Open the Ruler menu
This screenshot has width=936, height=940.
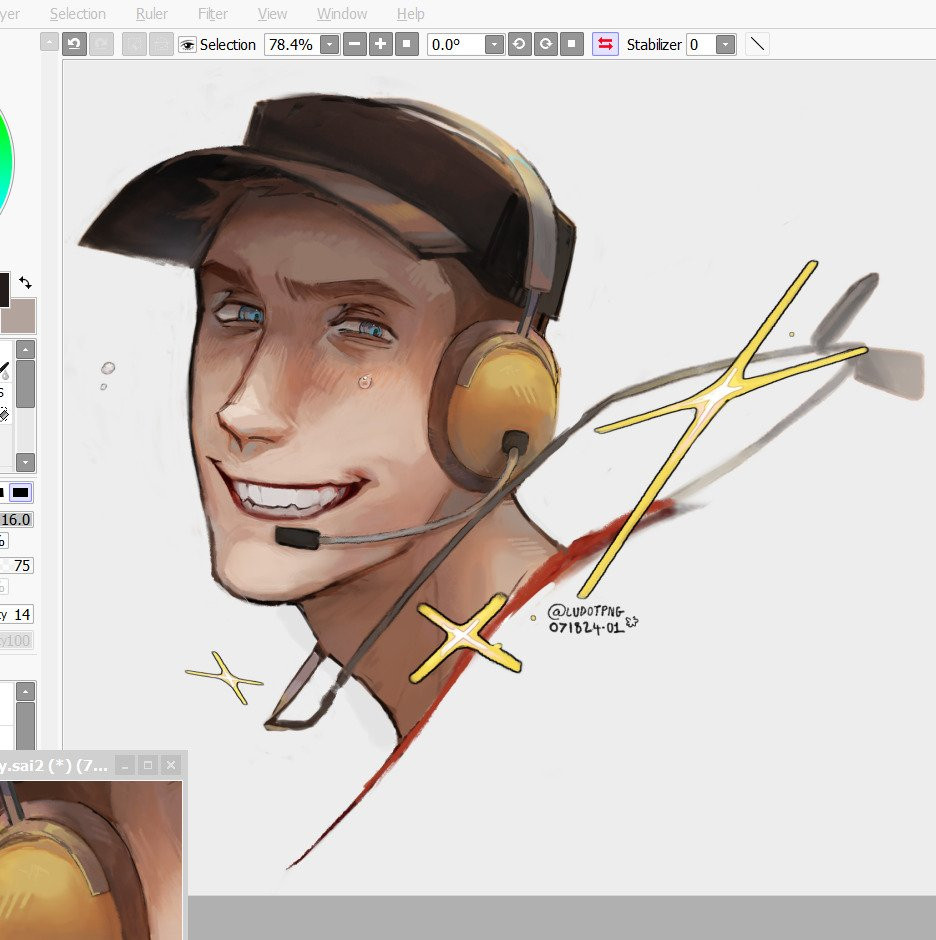pyautogui.click(x=151, y=14)
